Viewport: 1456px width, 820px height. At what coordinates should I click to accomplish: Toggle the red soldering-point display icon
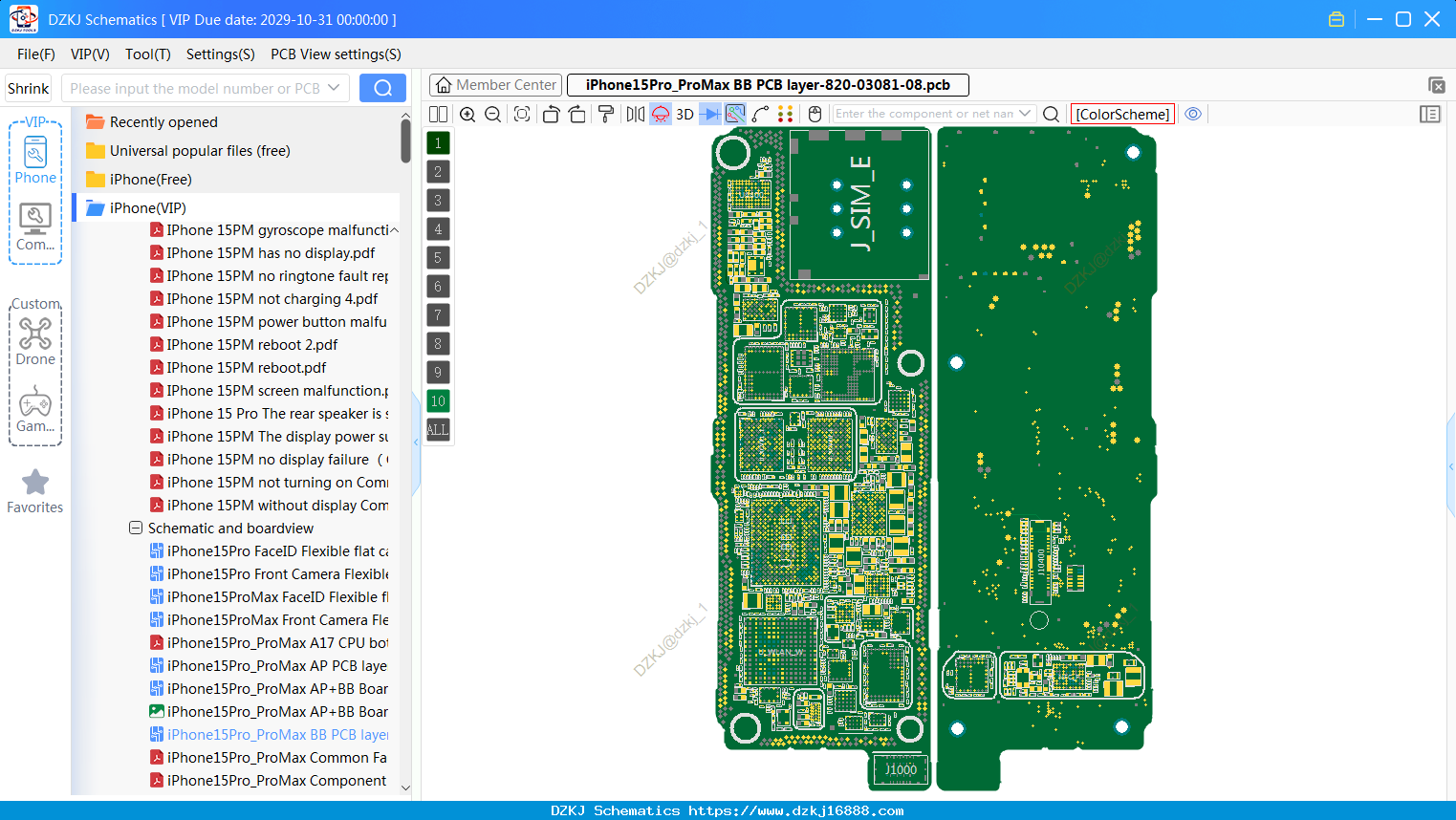(661, 114)
